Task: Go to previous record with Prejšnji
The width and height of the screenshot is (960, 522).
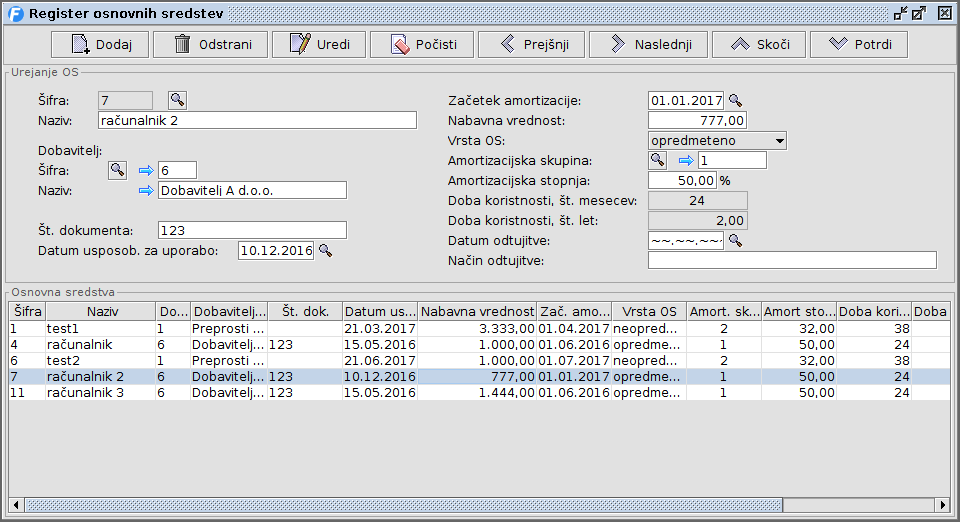Action: [x=531, y=45]
